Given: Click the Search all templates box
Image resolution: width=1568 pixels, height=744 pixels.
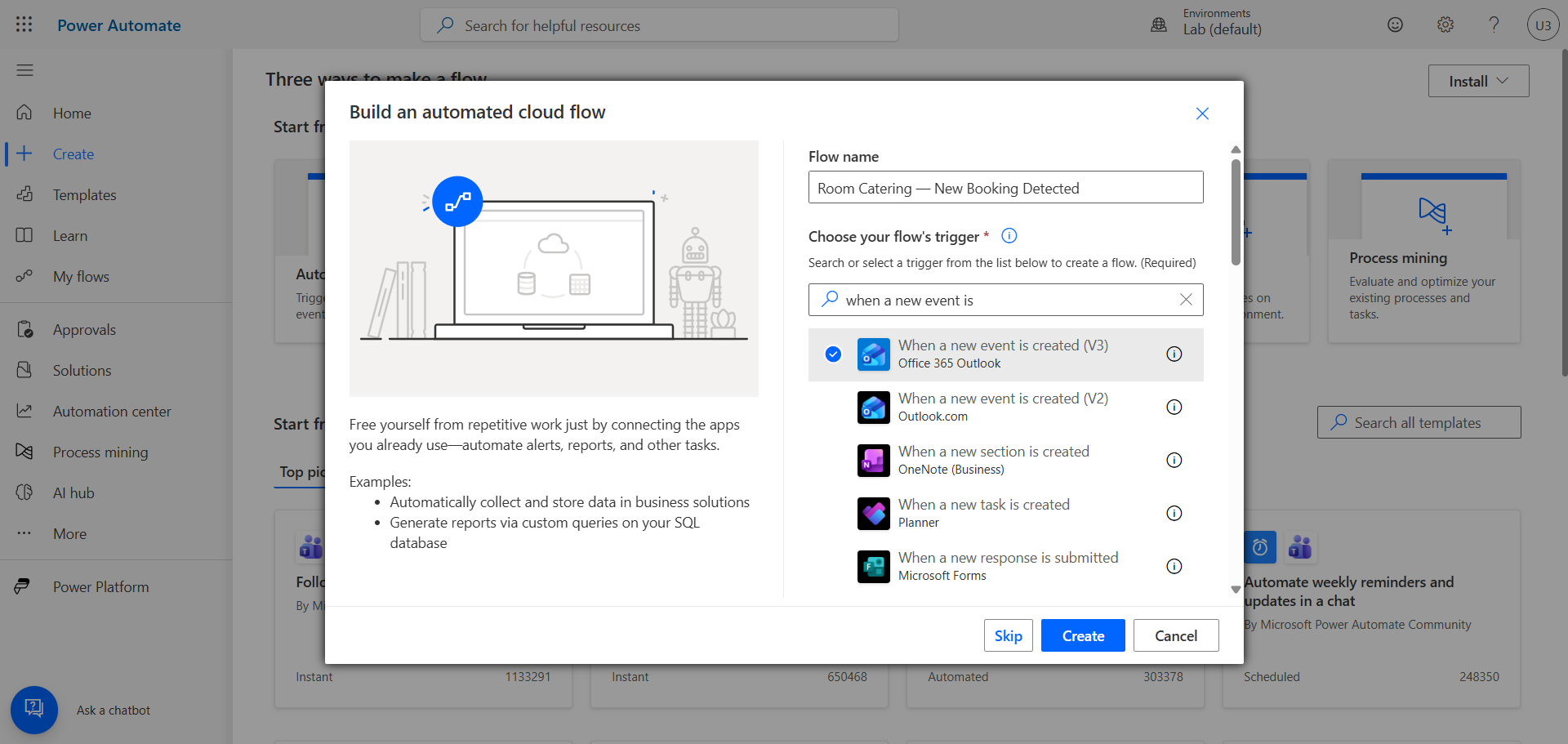Looking at the screenshot, I should coord(1419,422).
